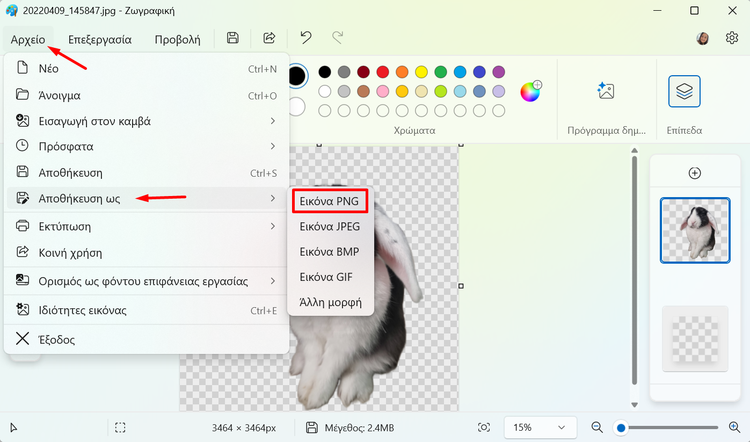This screenshot has height=442, width=750.
Task: Choose Άνοιγμα from the file menu
Action: tap(146, 95)
